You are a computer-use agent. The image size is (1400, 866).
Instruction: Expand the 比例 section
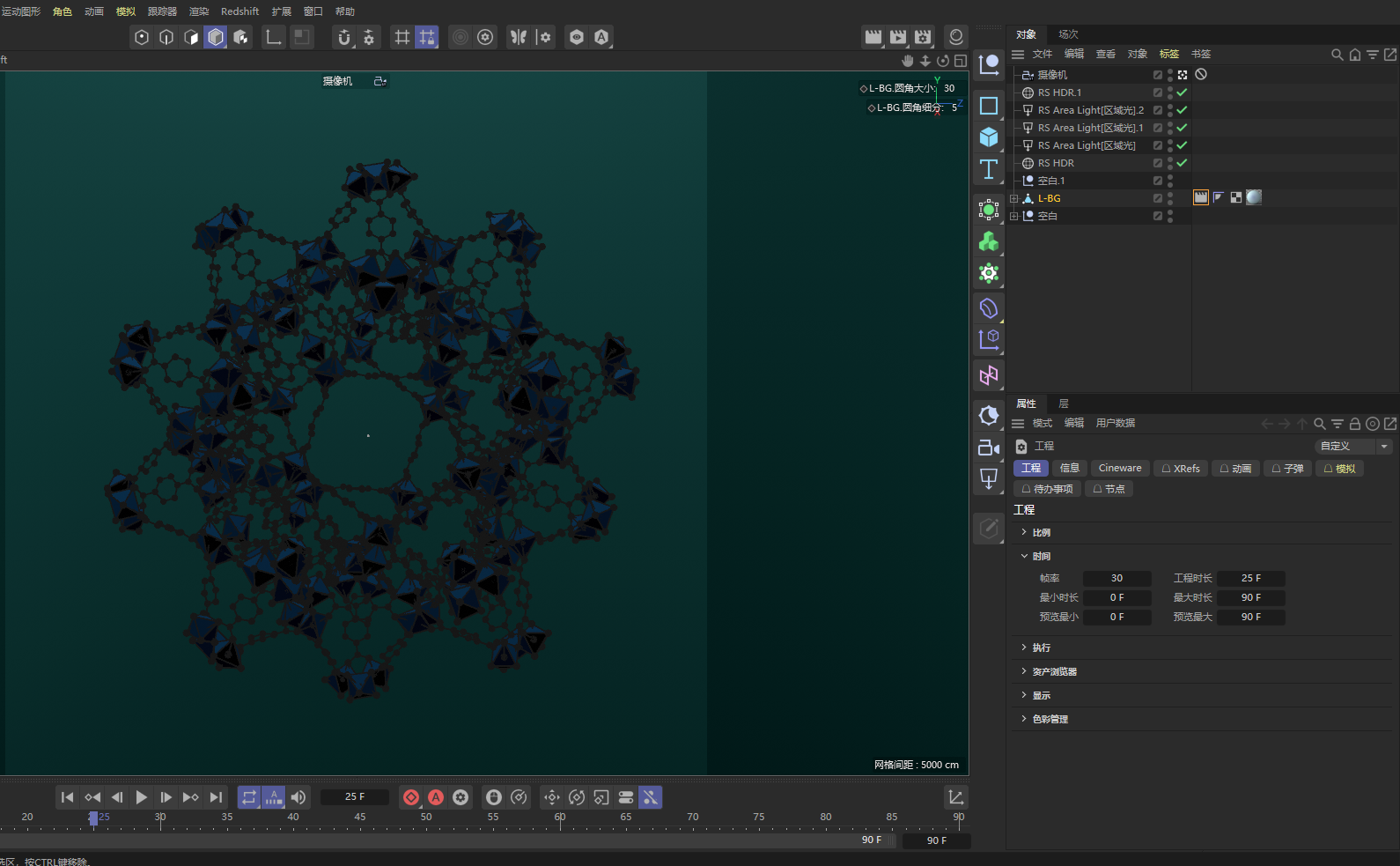coord(1024,532)
